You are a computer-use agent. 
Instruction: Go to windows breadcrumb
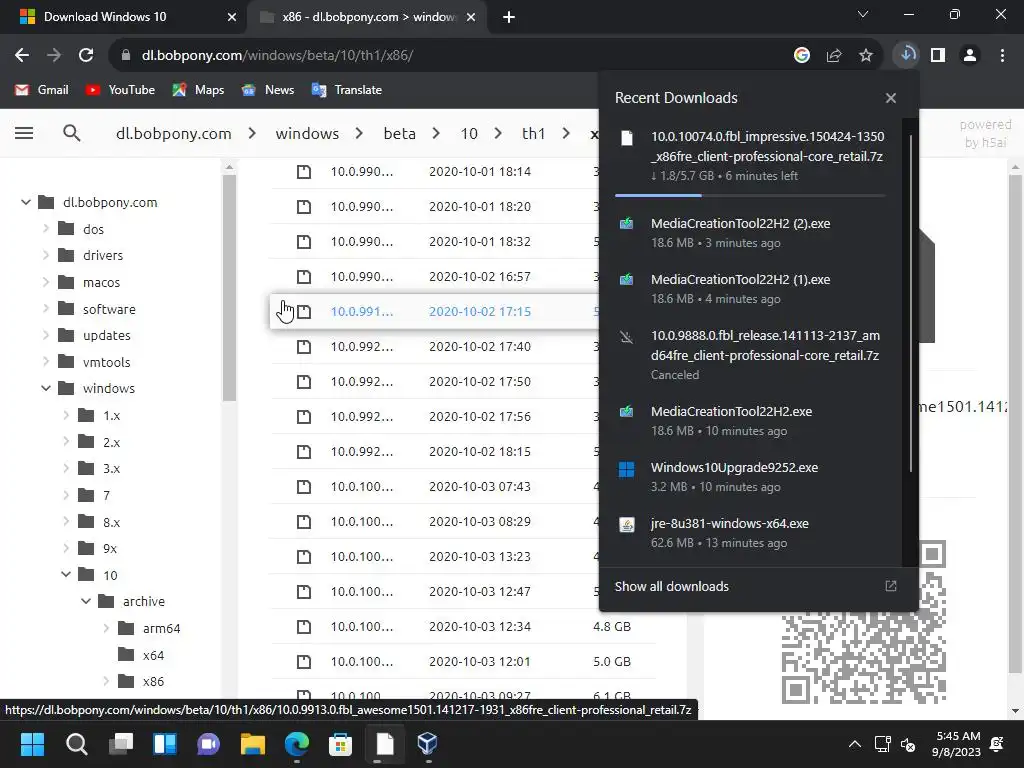coord(307,133)
